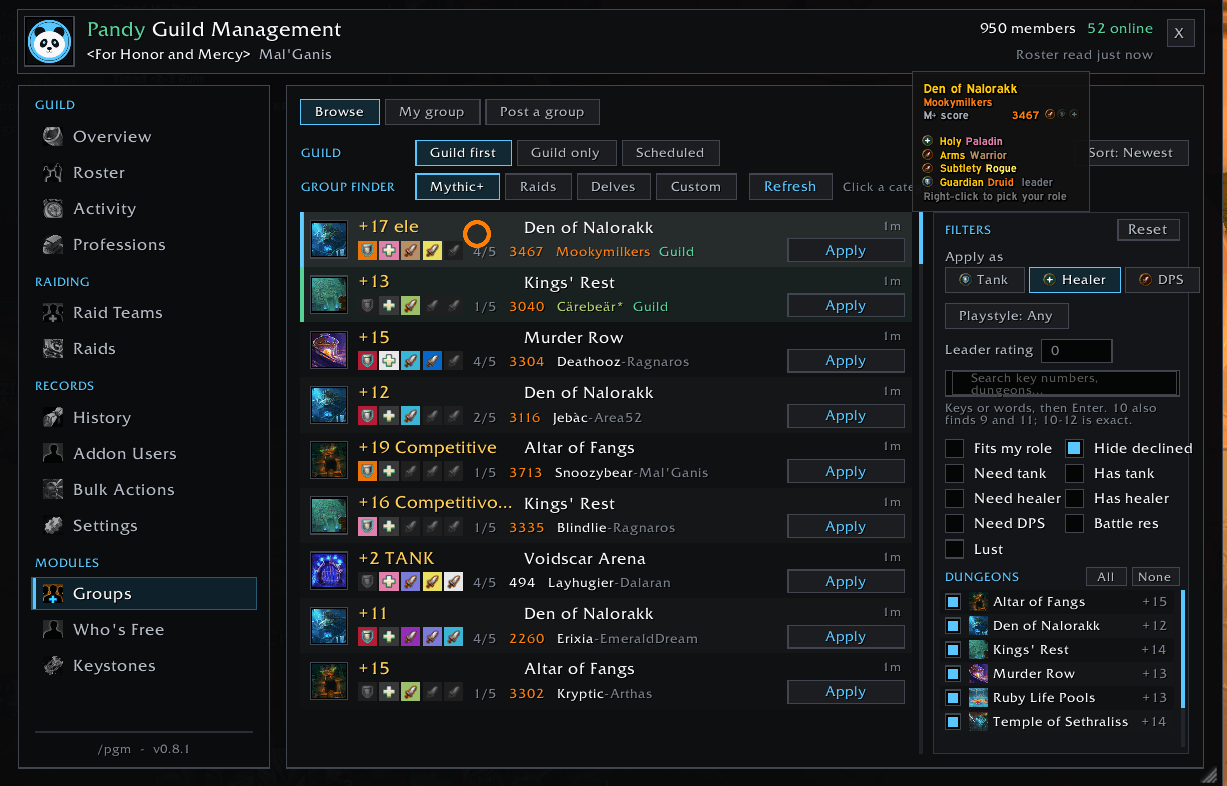Open Overview via its sidebar icon
Image resolution: width=1227 pixels, height=786 pixels.
tap(54, 136)
